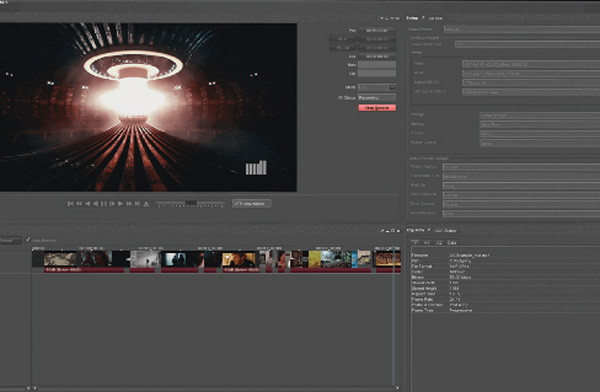The width and height of the screenshot is (600, 392).
Task: Click the fast rewind double-arrow icon
Action: click(79, 204)
